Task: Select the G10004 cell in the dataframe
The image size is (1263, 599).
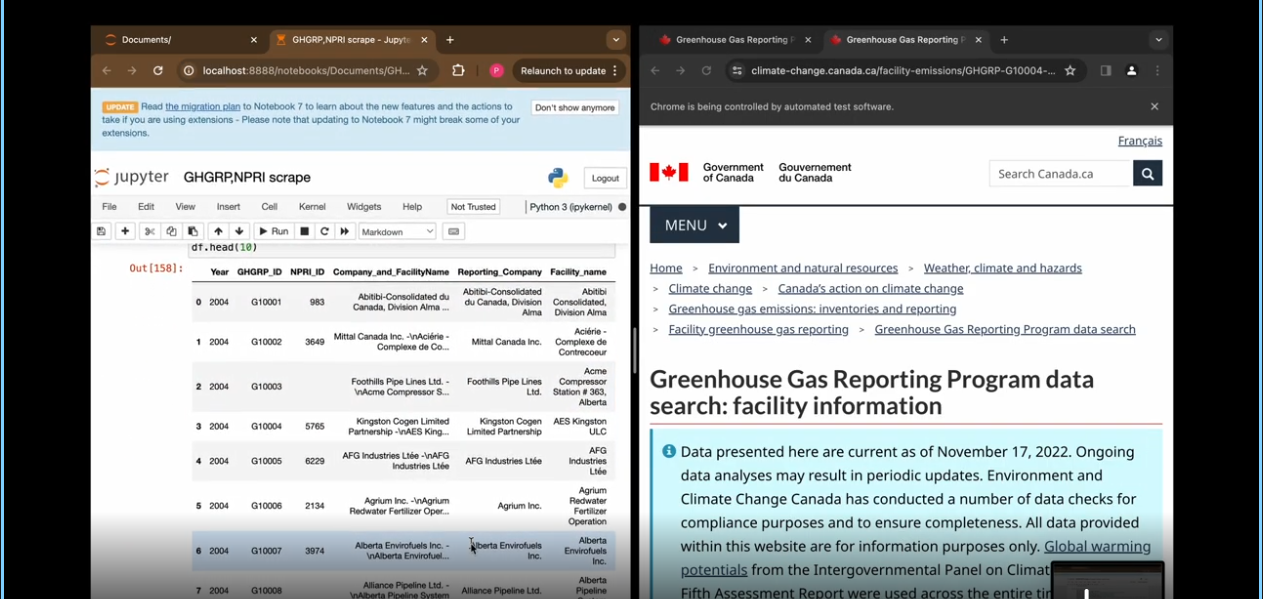Action: (266, 426)
